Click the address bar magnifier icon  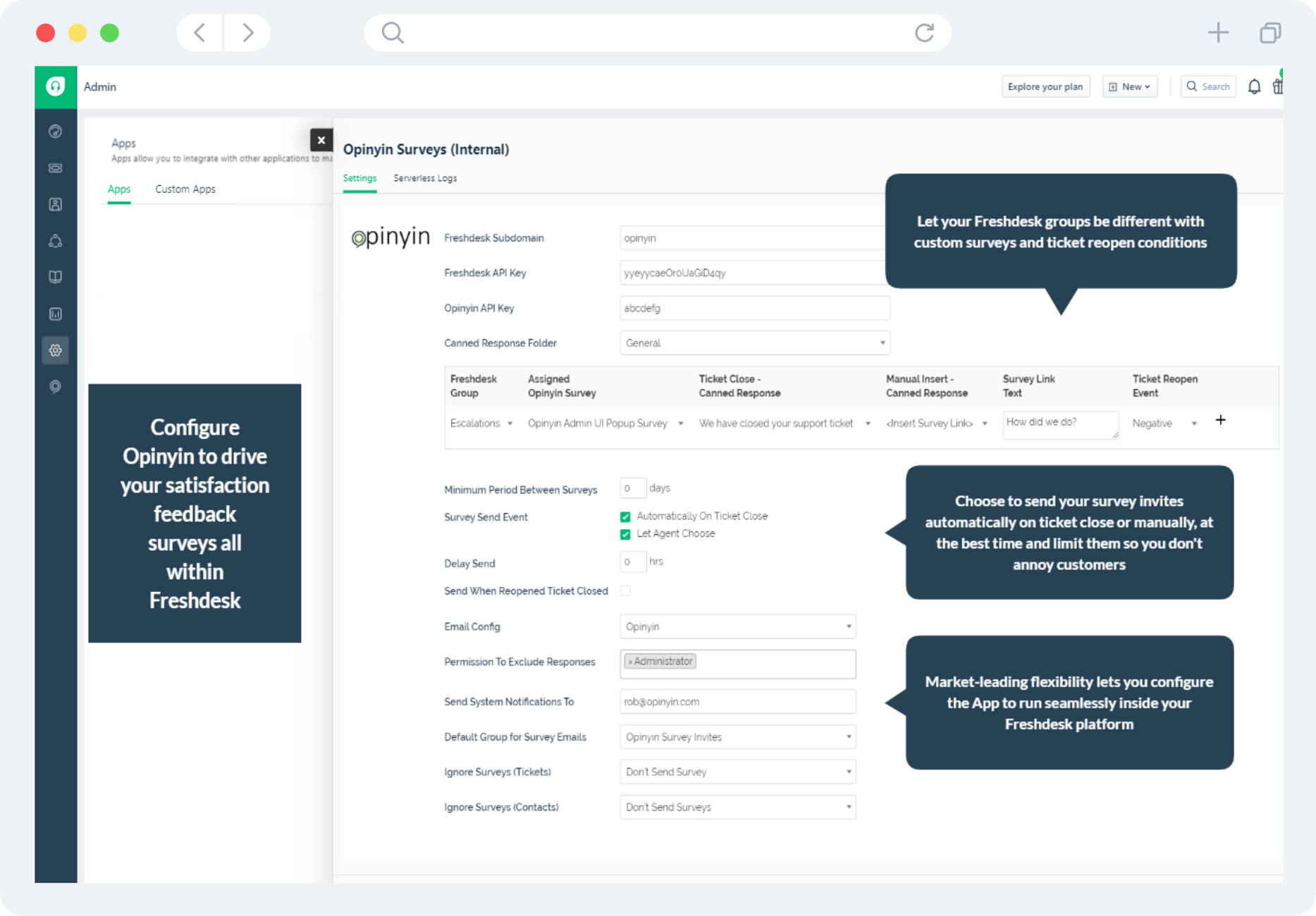[x=393, y=32]
